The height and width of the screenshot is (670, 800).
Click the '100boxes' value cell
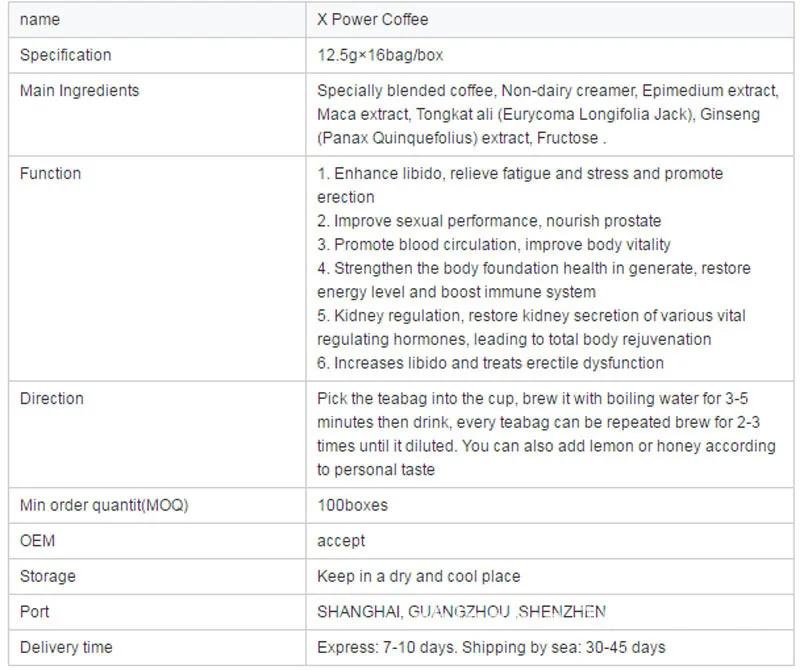pos(353,506)
